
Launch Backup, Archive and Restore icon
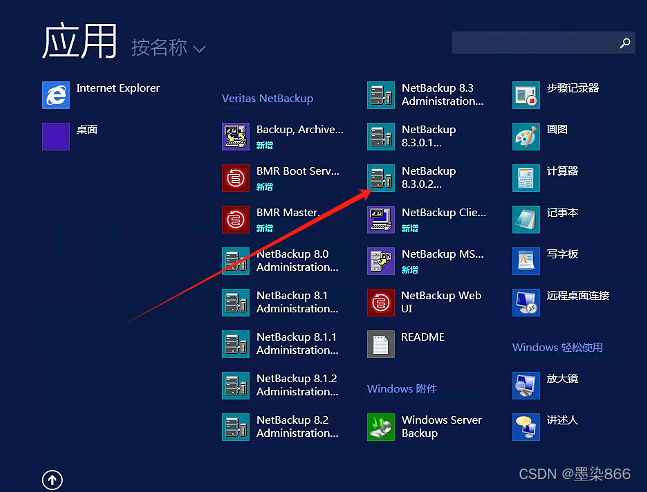(236, 137)
